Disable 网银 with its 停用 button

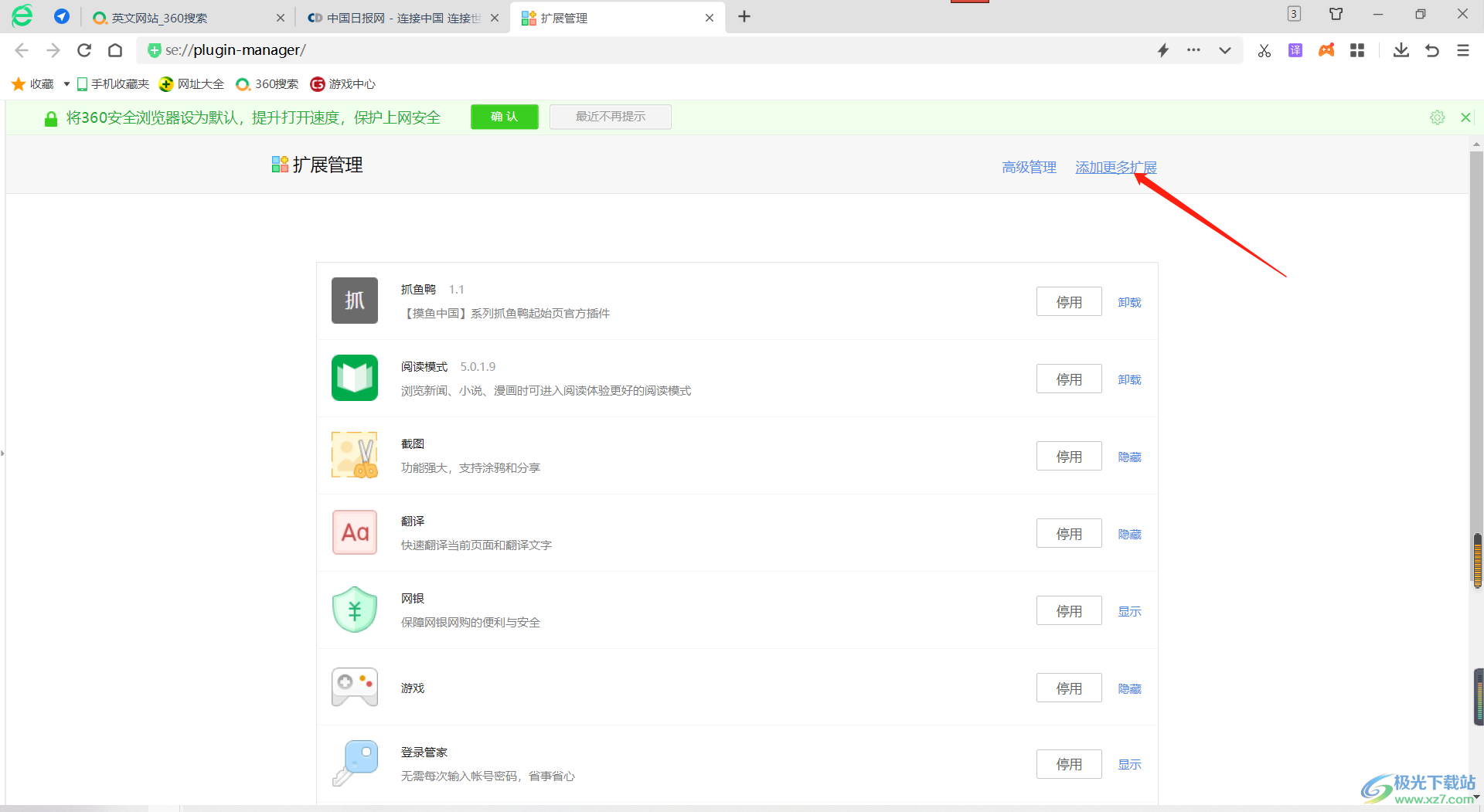(1069, 611)
